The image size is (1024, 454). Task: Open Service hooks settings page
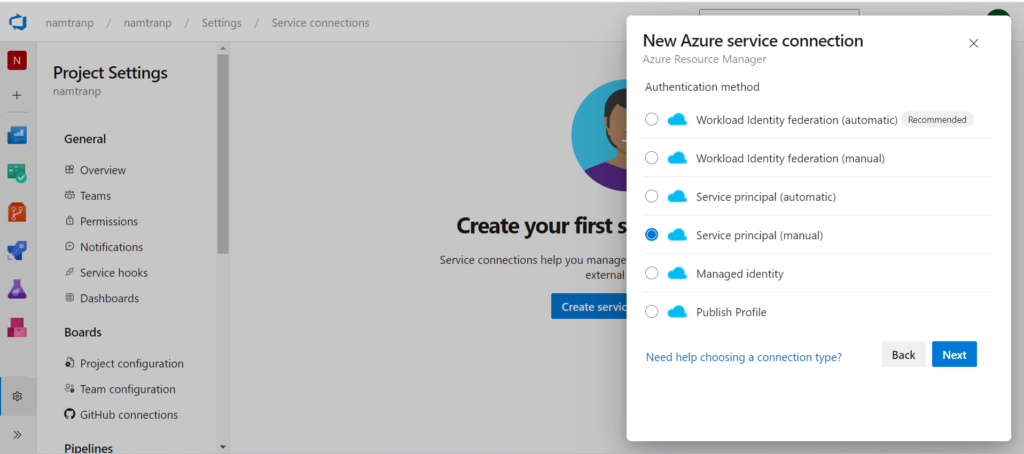113,273
